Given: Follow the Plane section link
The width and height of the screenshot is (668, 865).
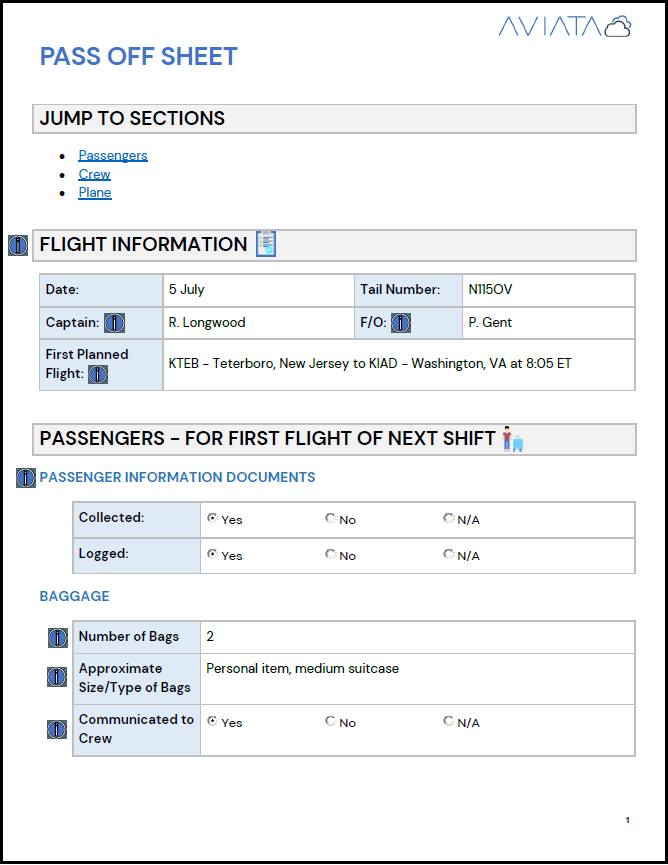Looking at the screenshot, I should [x=95, y=193].
